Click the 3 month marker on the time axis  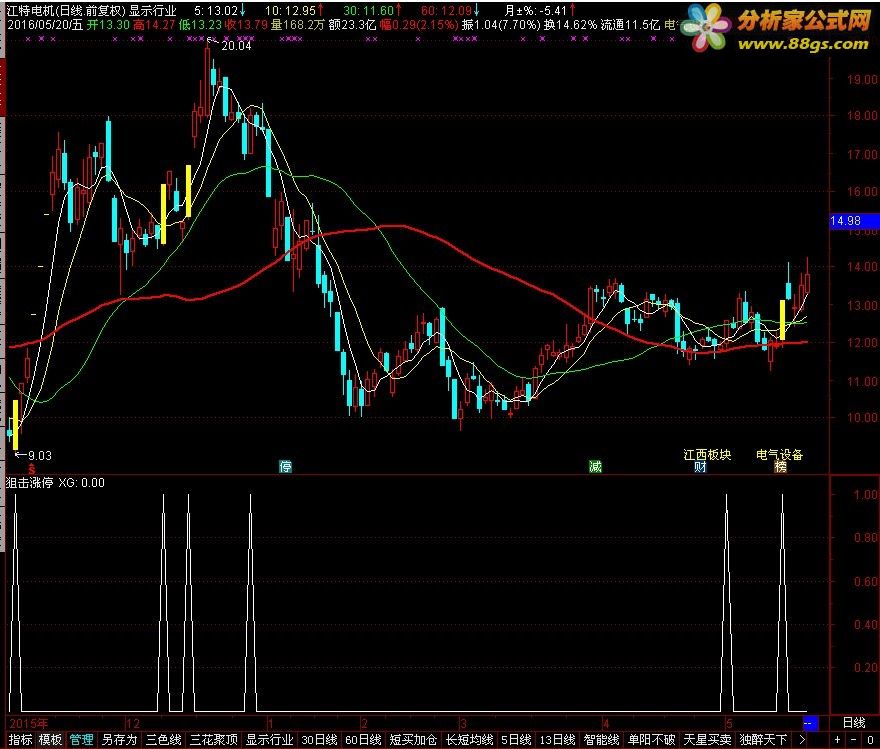[463, 723]
